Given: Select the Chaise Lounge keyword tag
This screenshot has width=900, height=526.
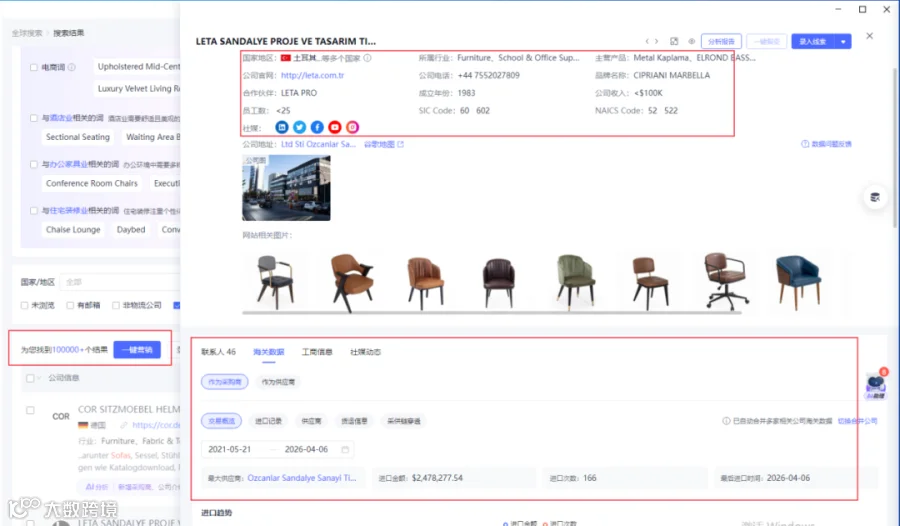Looking at the screenshot, I should coord(73,230).
